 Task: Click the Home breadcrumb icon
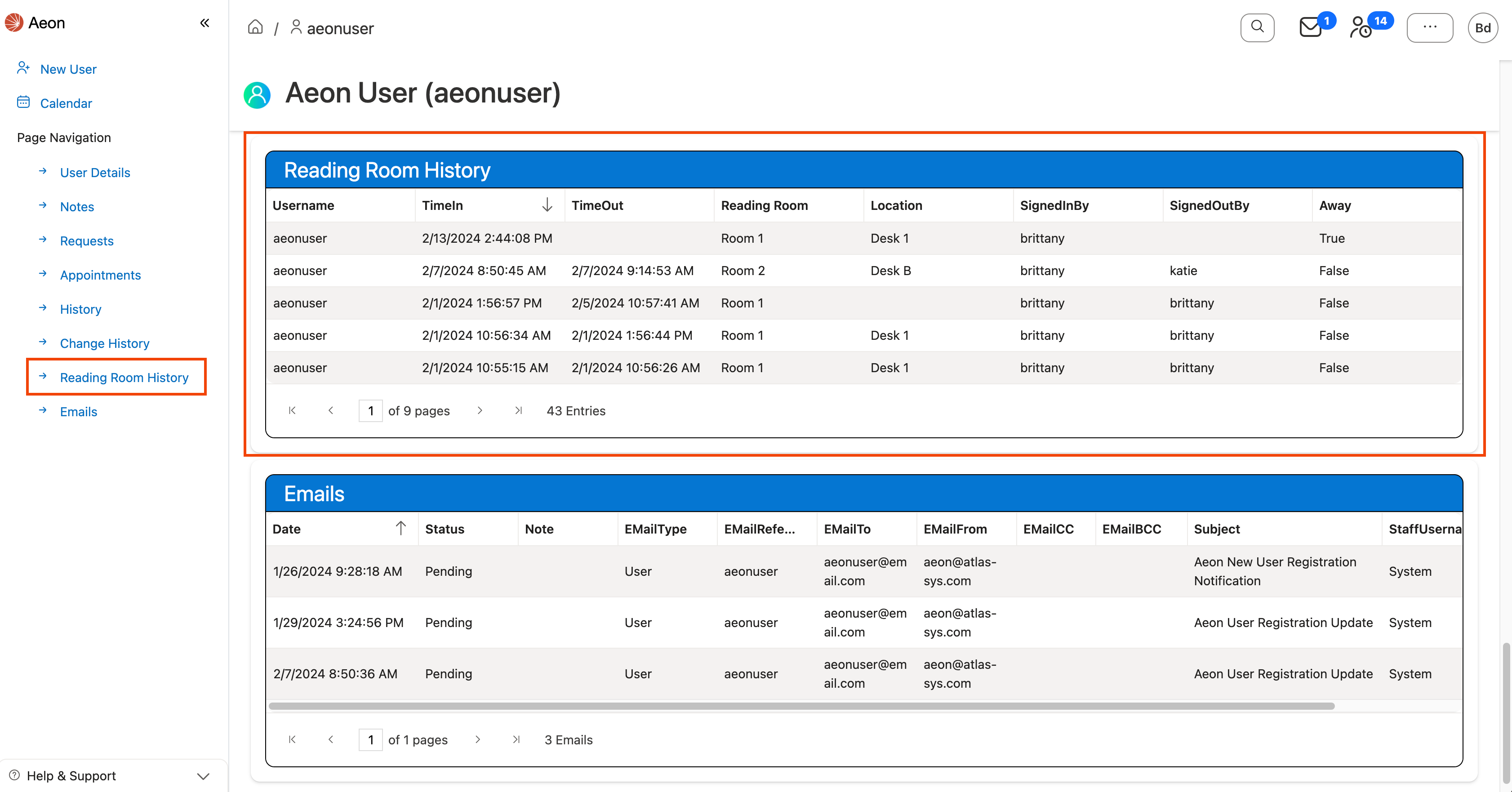coord(255,27)
